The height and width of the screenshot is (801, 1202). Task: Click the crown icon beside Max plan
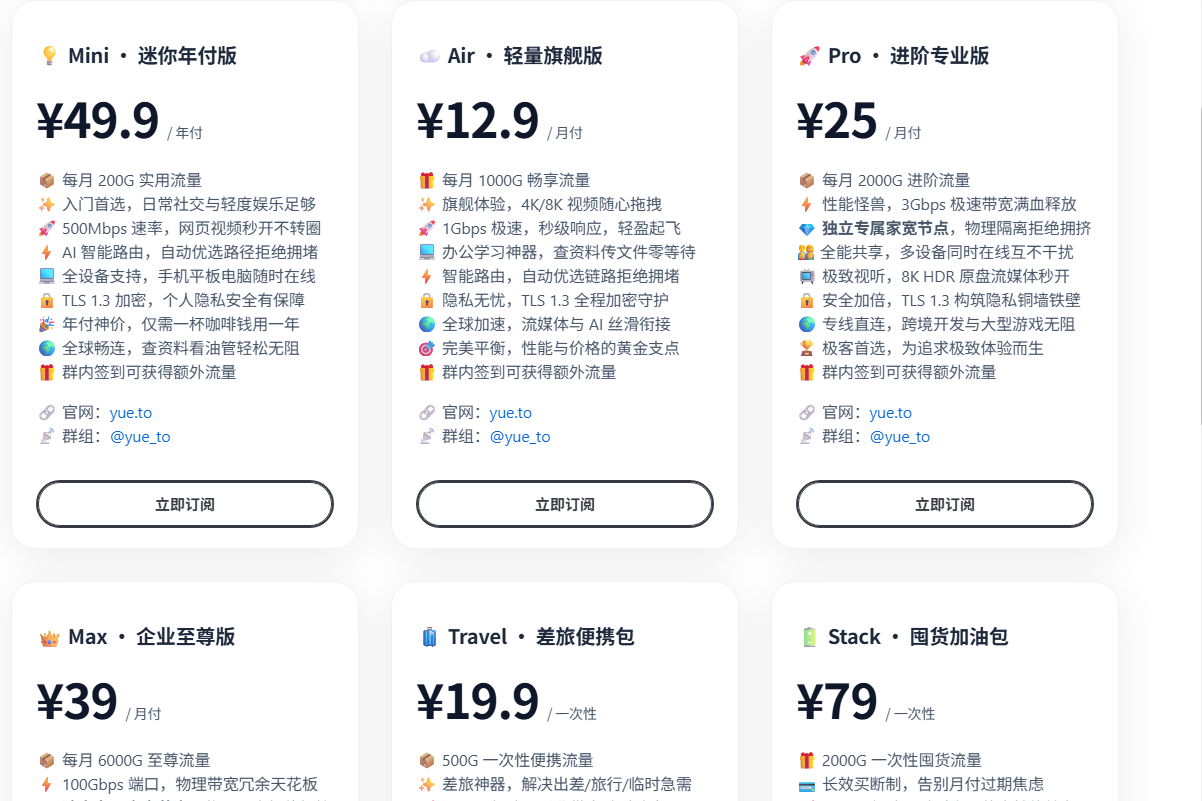point(48,637)
